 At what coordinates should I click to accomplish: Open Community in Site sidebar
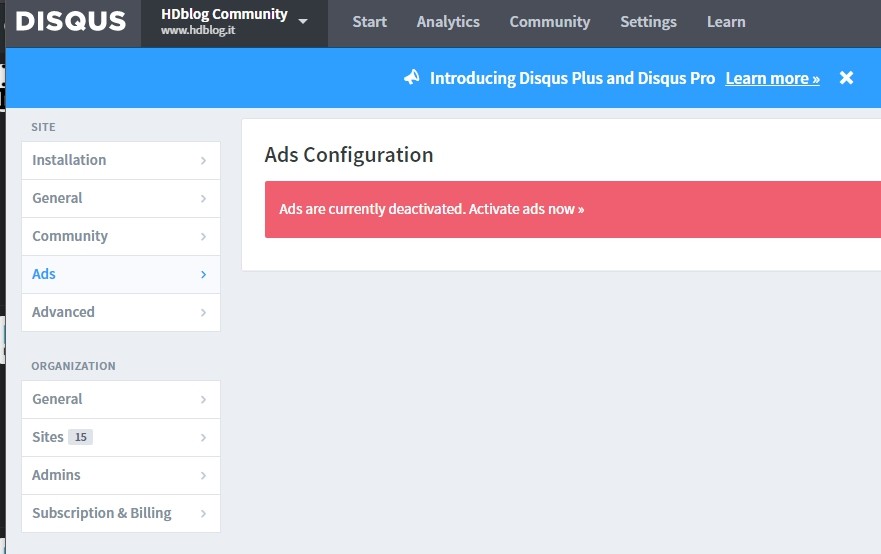pyautogui.click(x=121, y=237)
